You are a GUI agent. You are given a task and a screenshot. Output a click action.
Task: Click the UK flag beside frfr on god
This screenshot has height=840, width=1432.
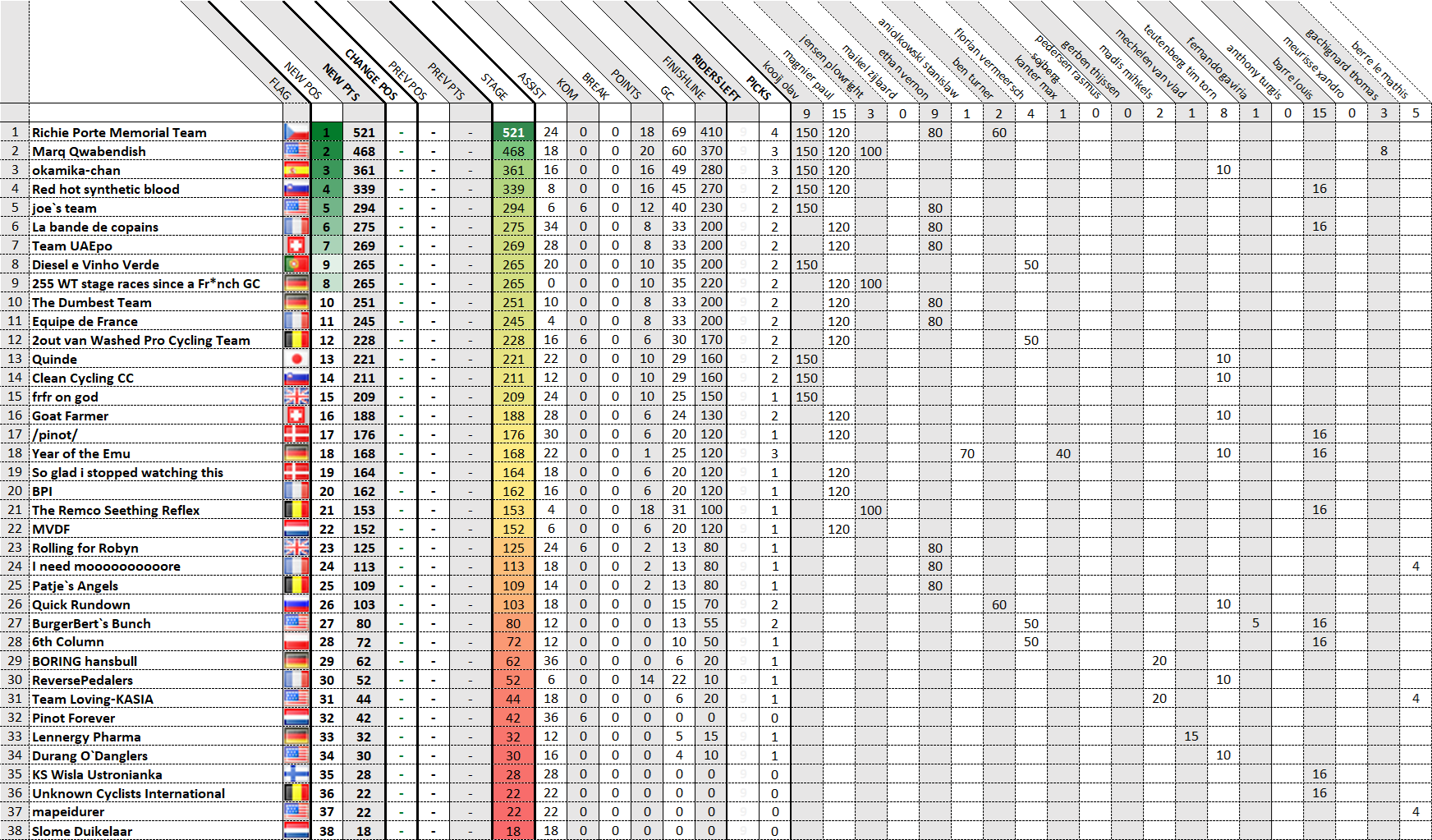[296, 397]
